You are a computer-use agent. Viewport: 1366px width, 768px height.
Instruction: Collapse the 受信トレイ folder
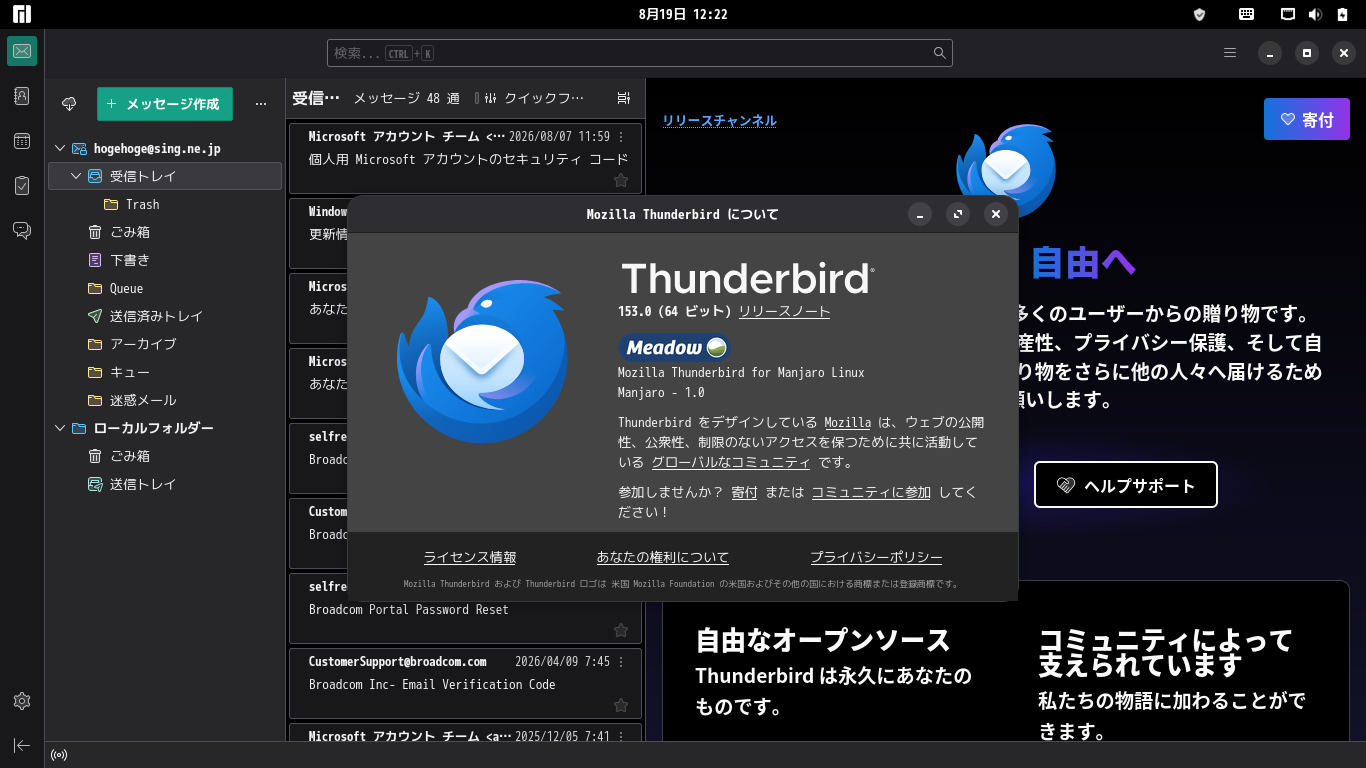click(x=76, y=176)
